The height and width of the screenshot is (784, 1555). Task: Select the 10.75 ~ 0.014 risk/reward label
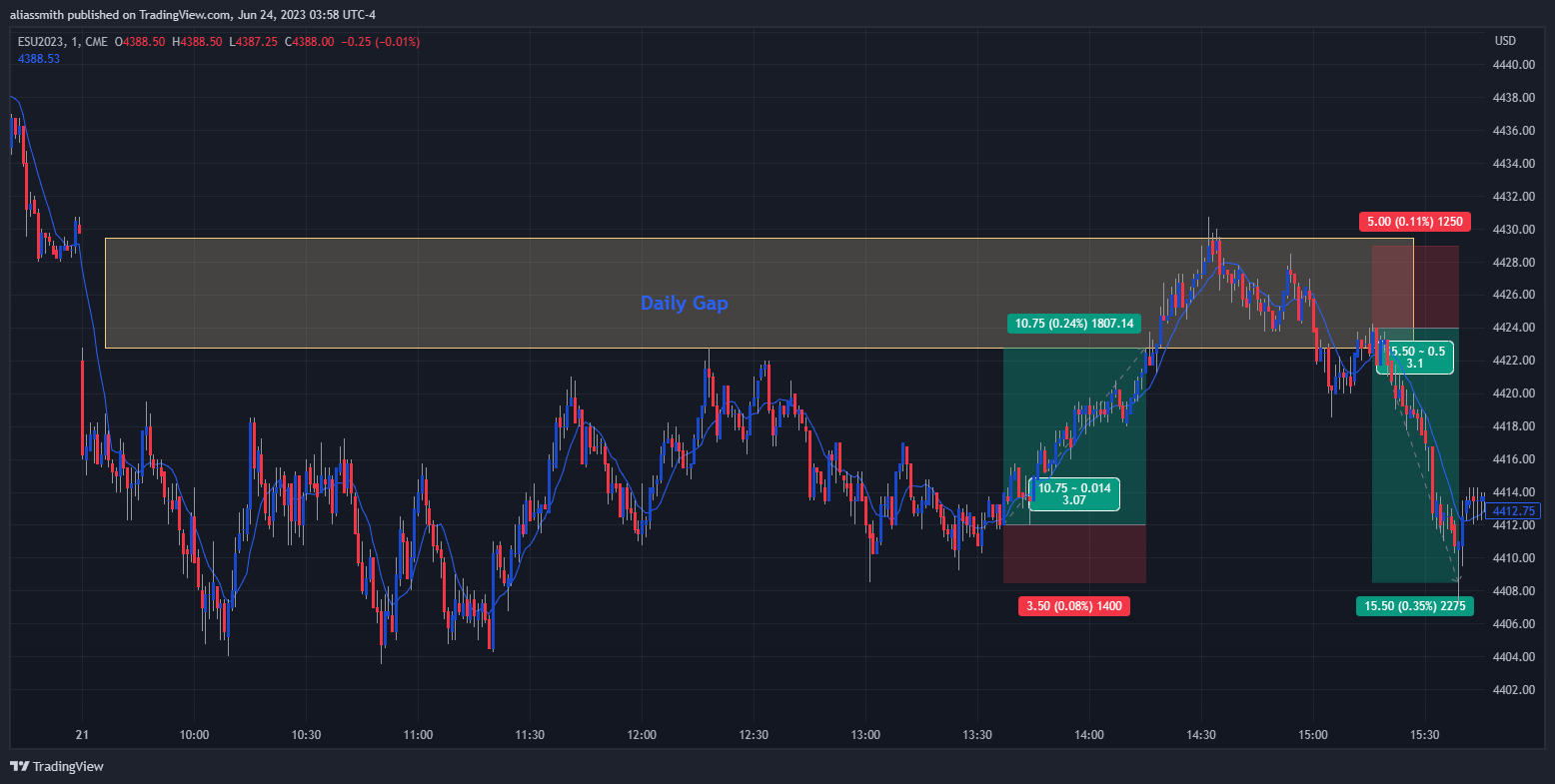point(1073,494)
